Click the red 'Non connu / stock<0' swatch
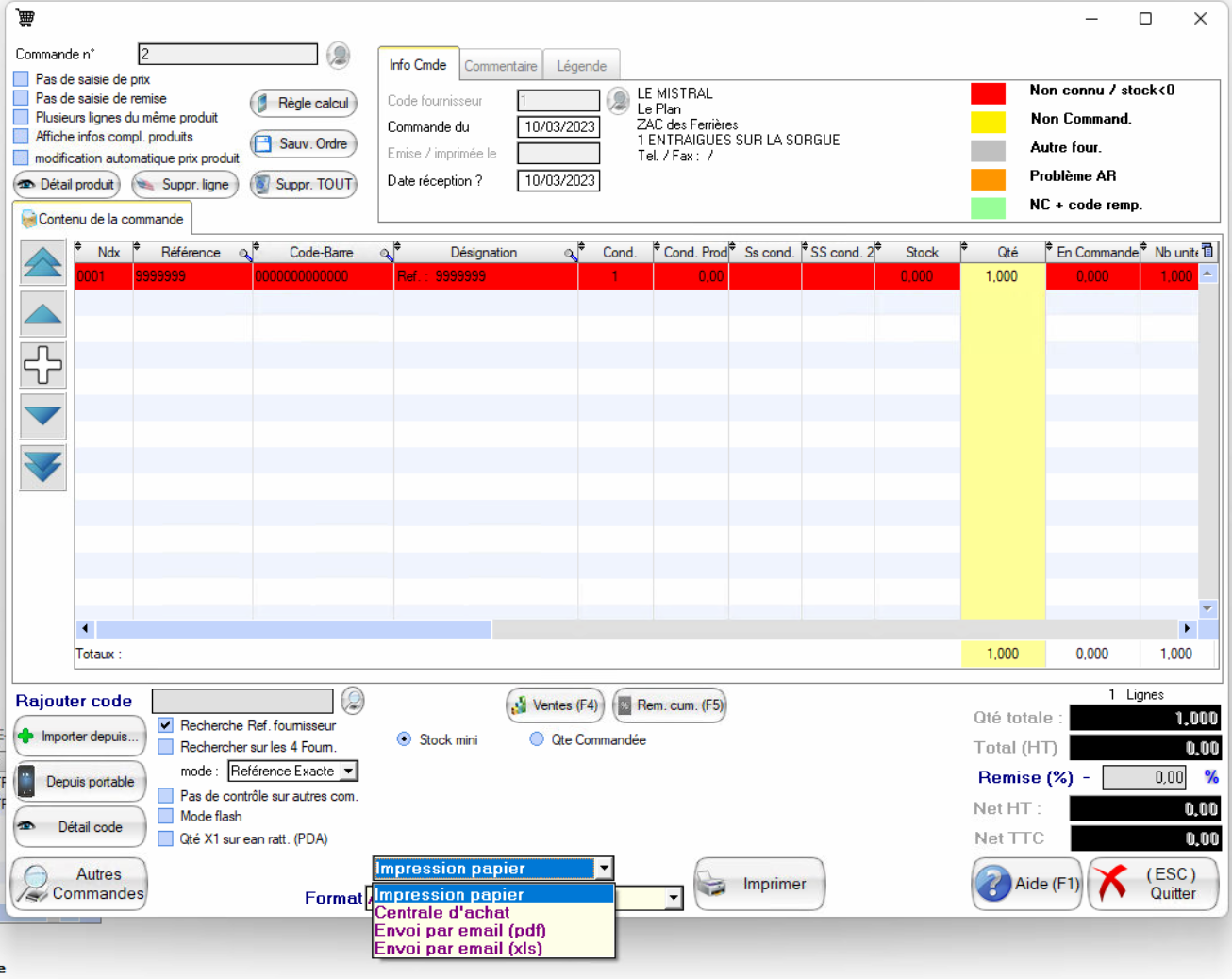The image size is (1232, 979). point(988,92)
